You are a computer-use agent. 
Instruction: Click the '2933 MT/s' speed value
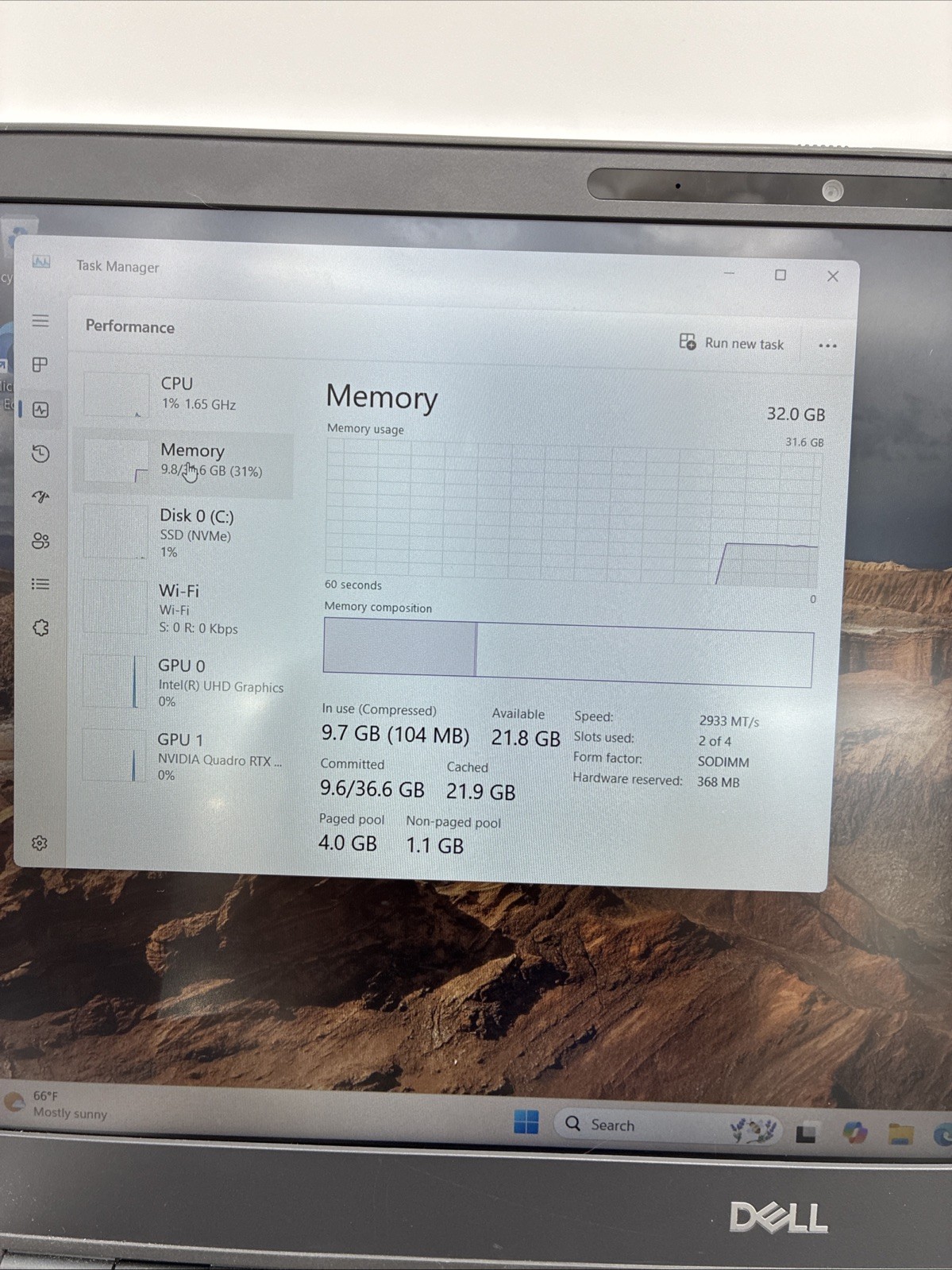[729, 721]
